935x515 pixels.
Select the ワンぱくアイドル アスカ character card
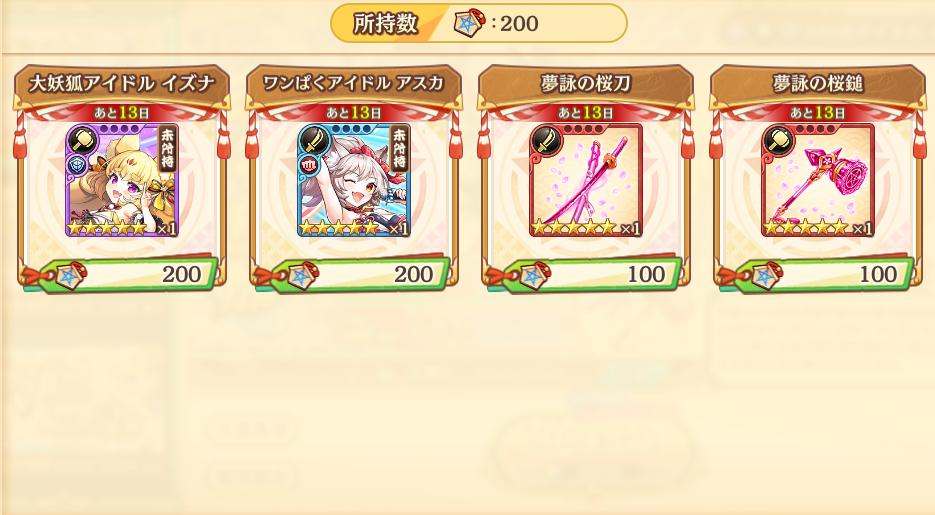pos(354,181)
